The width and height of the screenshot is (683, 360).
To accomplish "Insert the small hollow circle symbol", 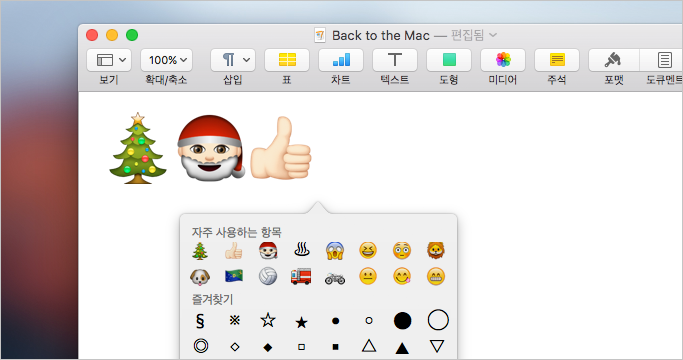I will coord(369,321).
